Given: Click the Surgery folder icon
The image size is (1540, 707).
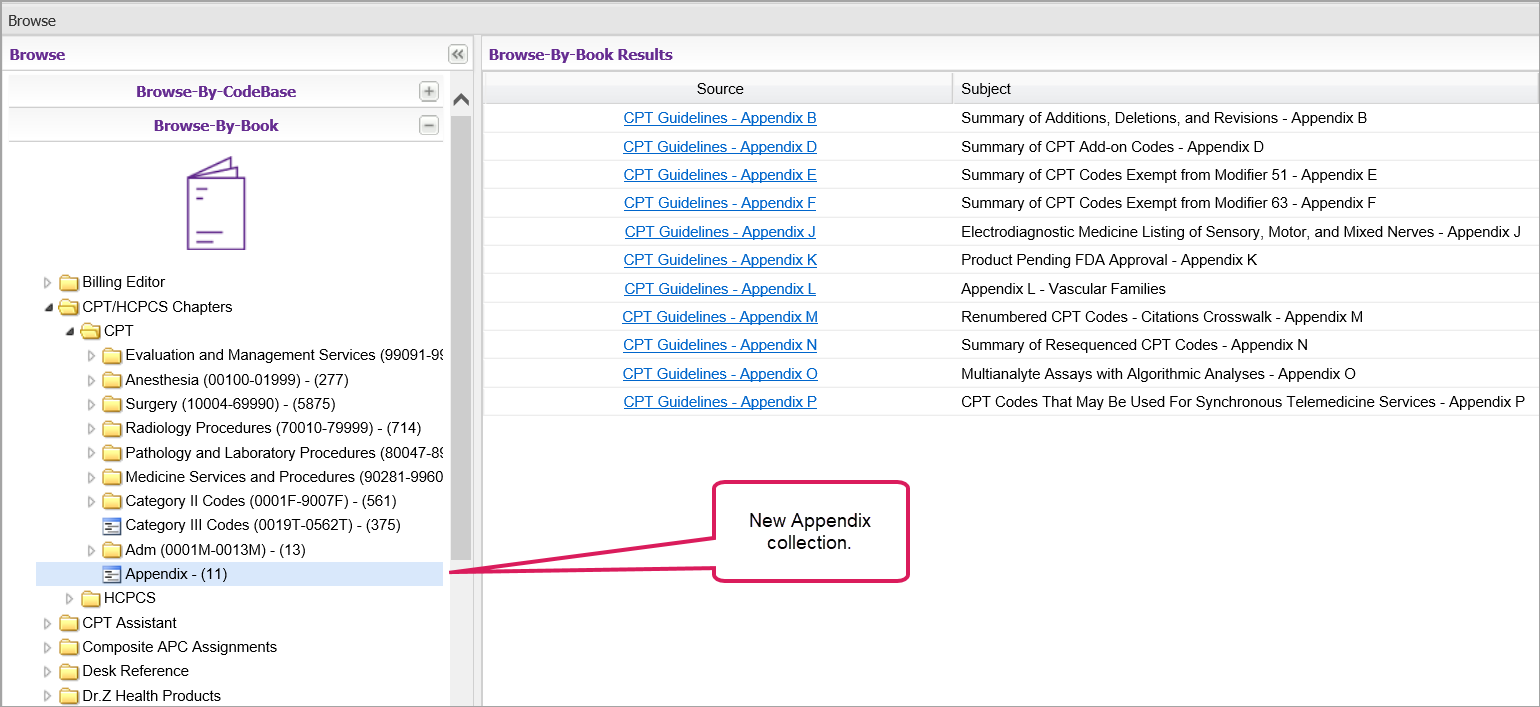Looking at the screenshot, I should click(x=112, y=404).
